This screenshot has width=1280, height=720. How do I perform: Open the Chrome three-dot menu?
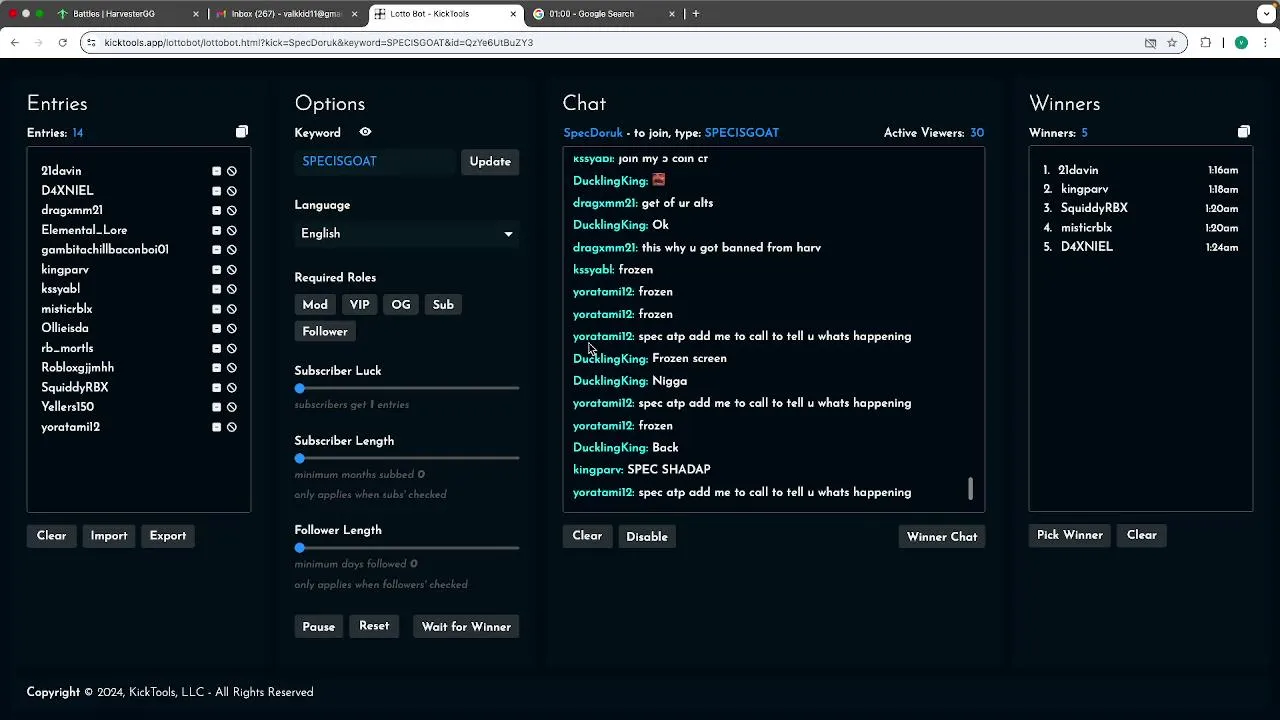point(1266,43)
